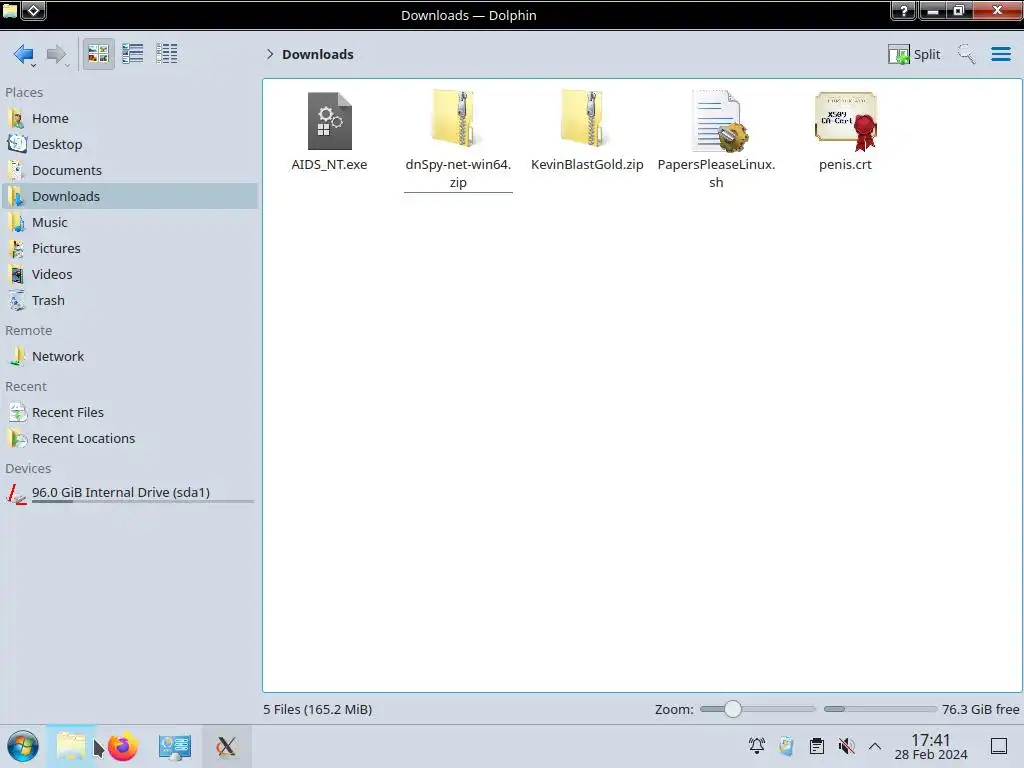Open Network under Remote
Screen dimensions: 1024x768
tap(129, 357)
